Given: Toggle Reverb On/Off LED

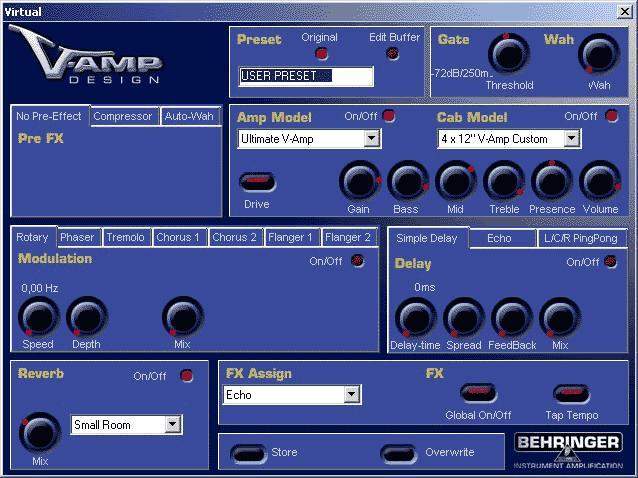Looking at the screenshot, I should pyautogui.click(x=186, y=375).
